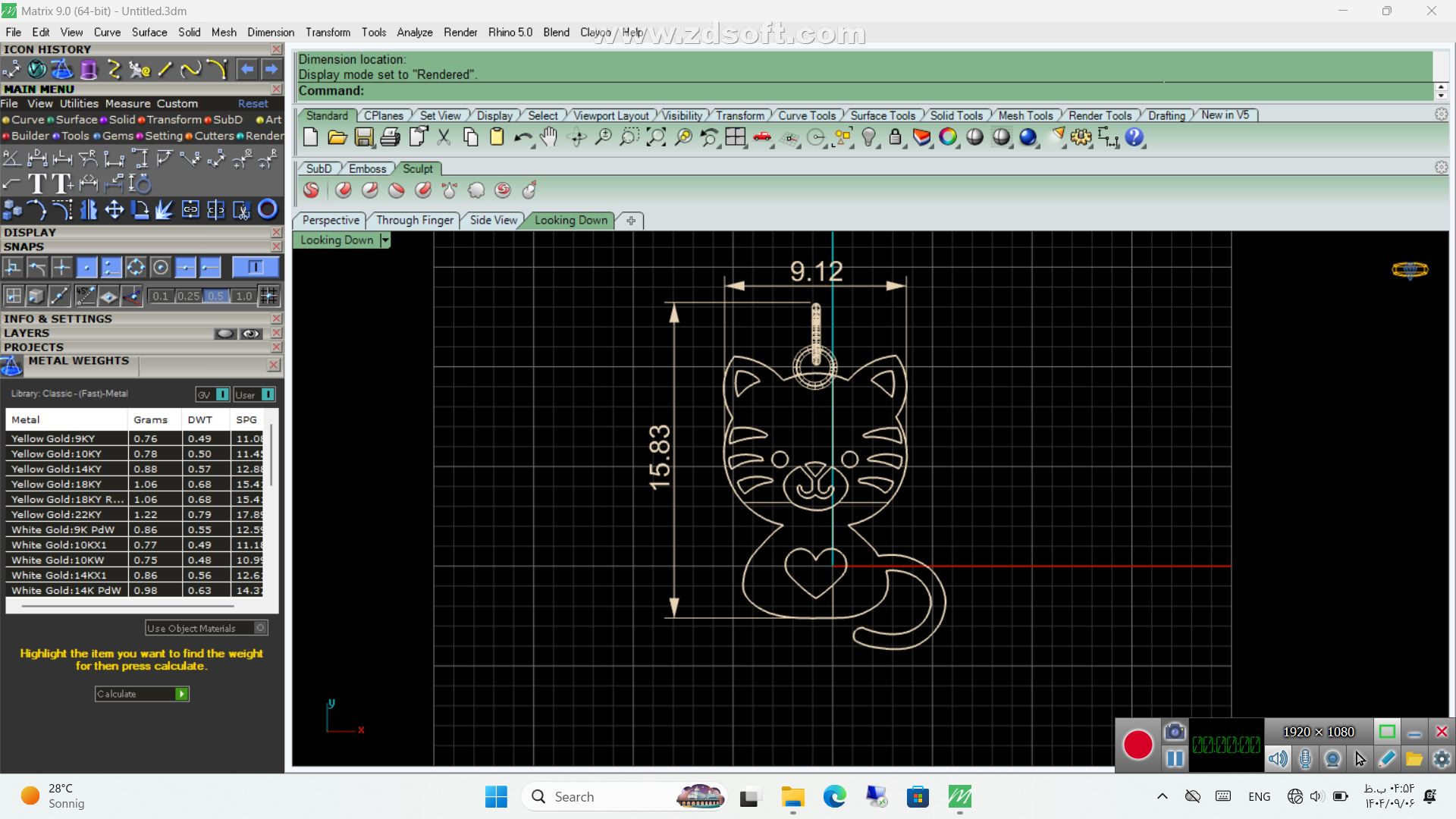Toggle the GV switch in Metal Weights
The height and width of the screenshot is (819, 1456).
[x=222, y=394]
